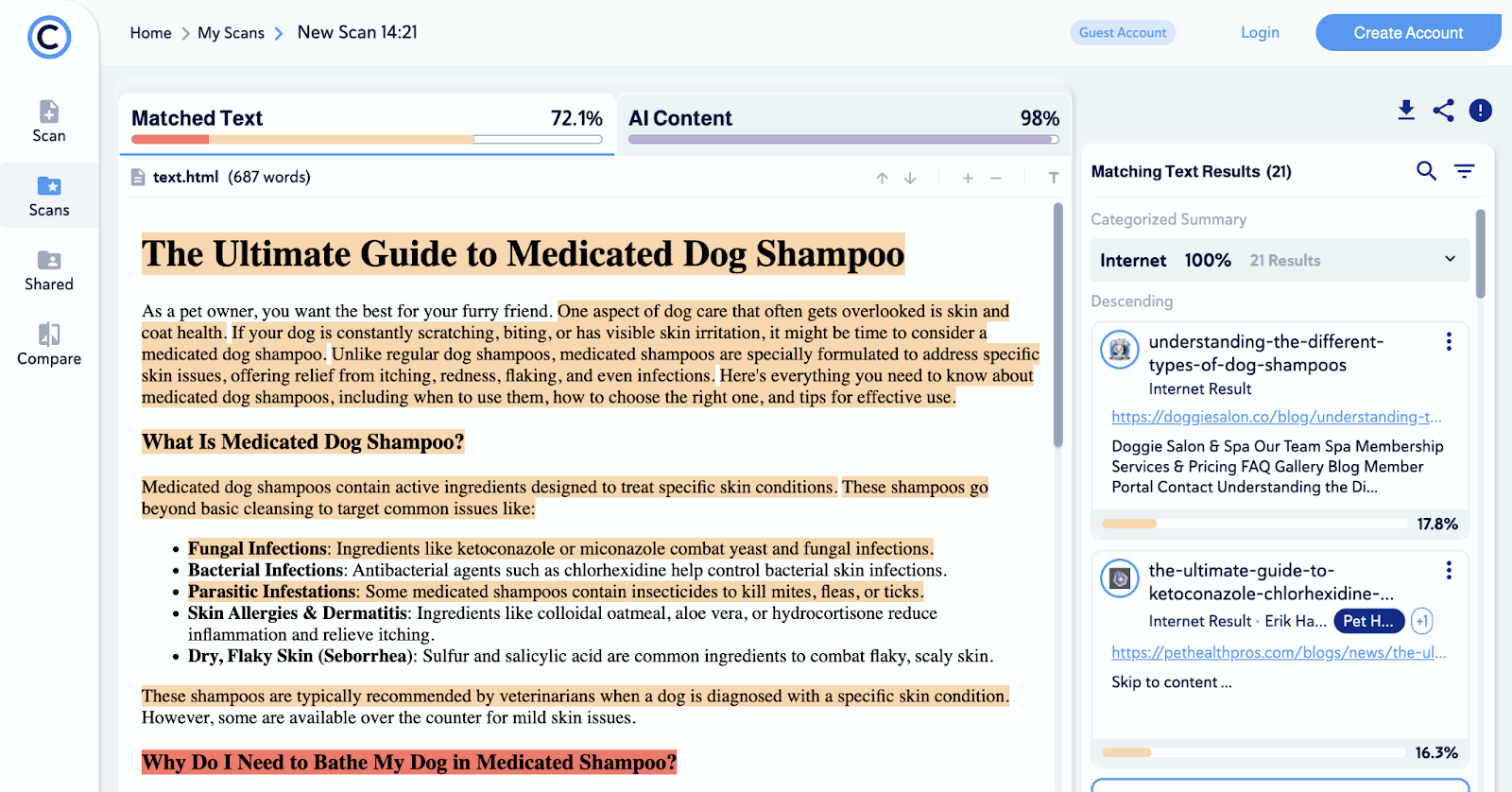Jump to previous match with up arrow
Screen dimensions: 1512x792
pyautogui.click(x=882, y=178)
